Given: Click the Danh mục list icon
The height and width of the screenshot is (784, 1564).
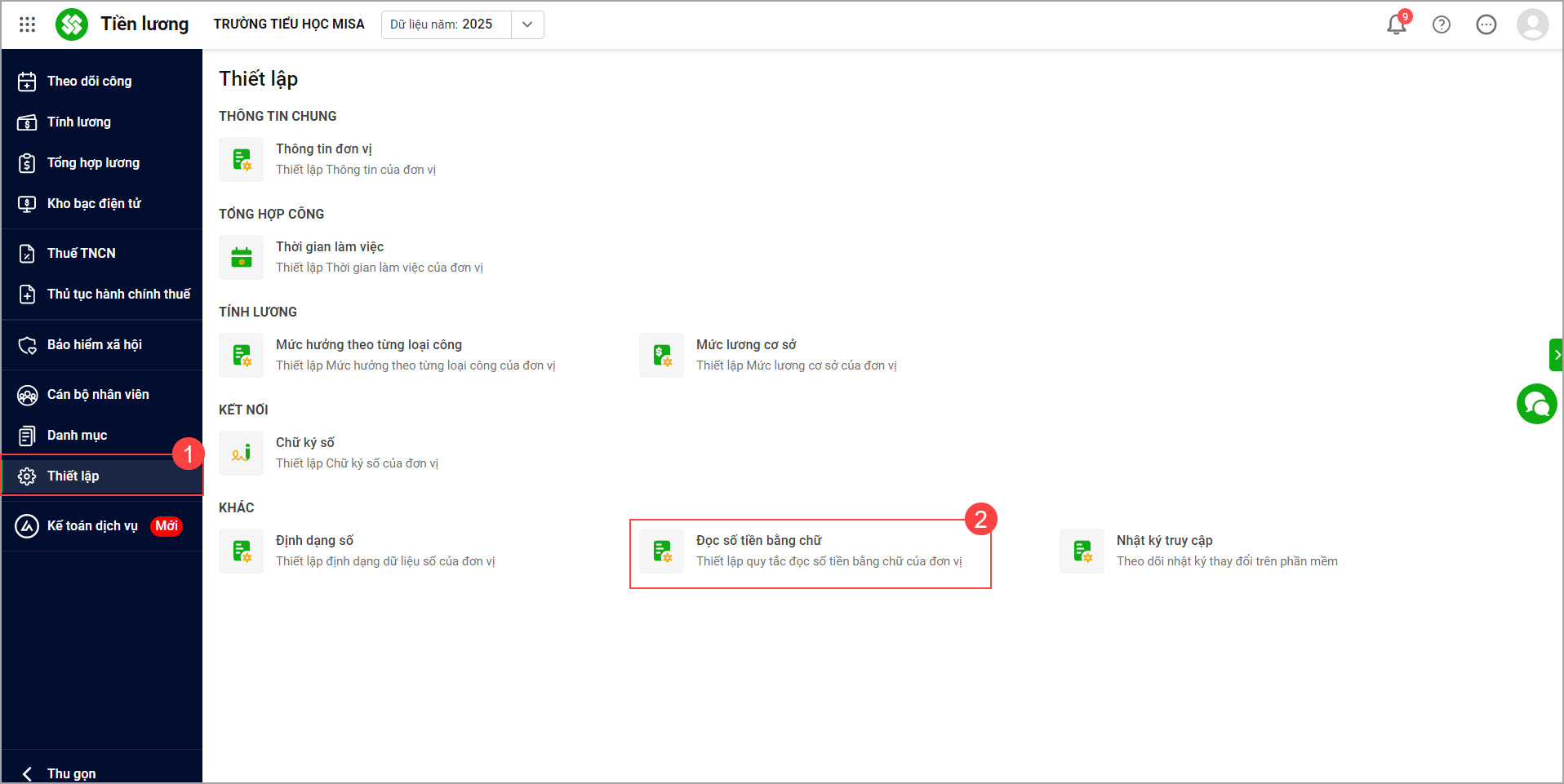Looking at the screenshot, I should pyautogui.click(x=27, y=436).
